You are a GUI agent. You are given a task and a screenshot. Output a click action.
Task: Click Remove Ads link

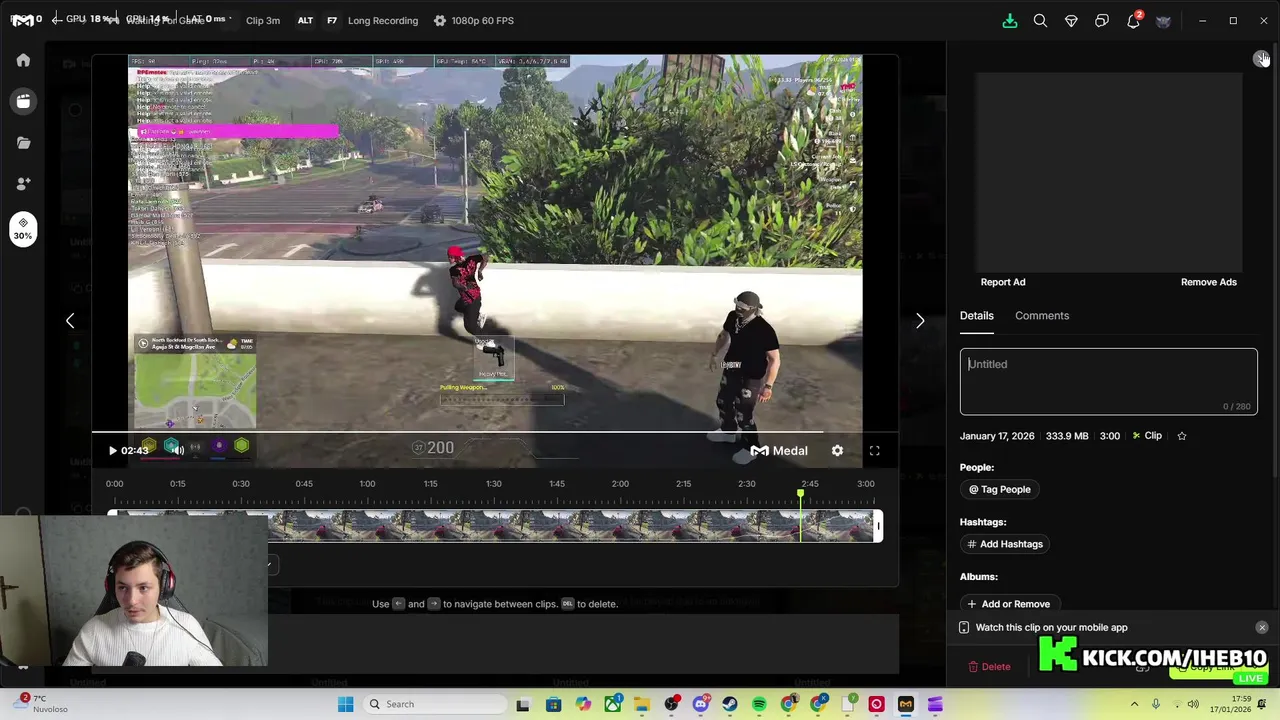[x=1209, y=282]
